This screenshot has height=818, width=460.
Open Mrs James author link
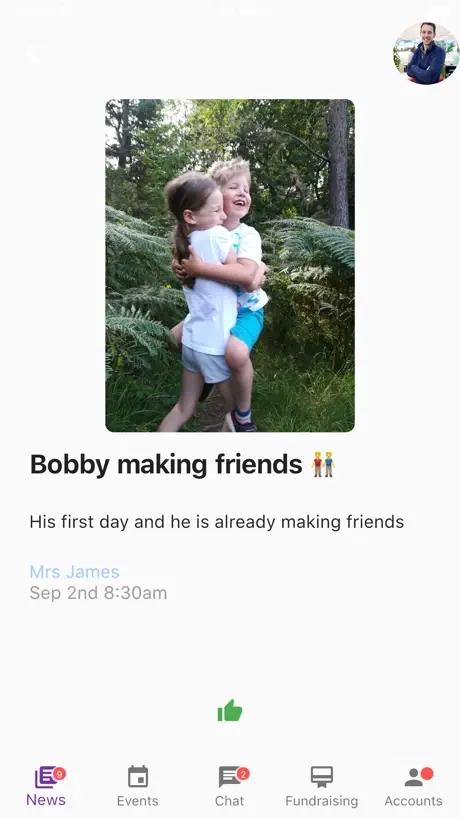click(x=75, y=572)
